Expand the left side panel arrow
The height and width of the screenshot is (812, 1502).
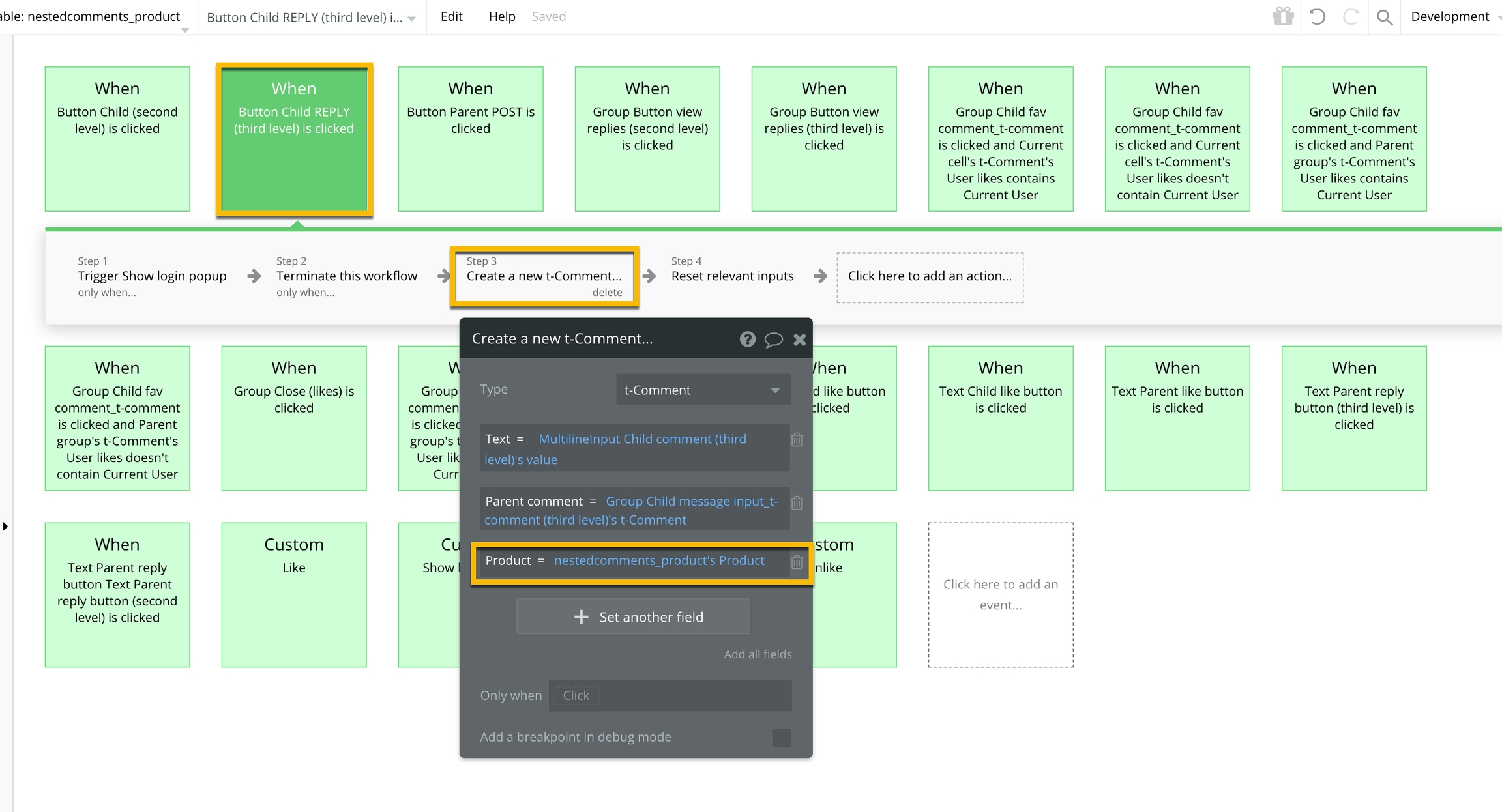(5, 527)
